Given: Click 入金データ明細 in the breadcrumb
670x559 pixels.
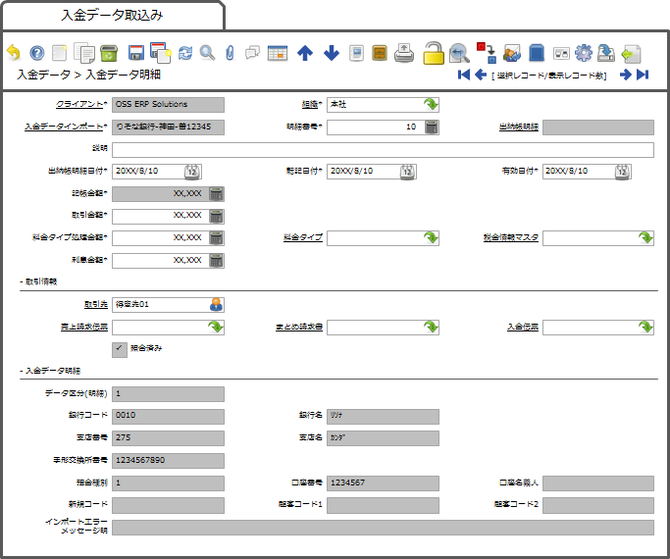Looking at the screenshot, I should [123, 75].
